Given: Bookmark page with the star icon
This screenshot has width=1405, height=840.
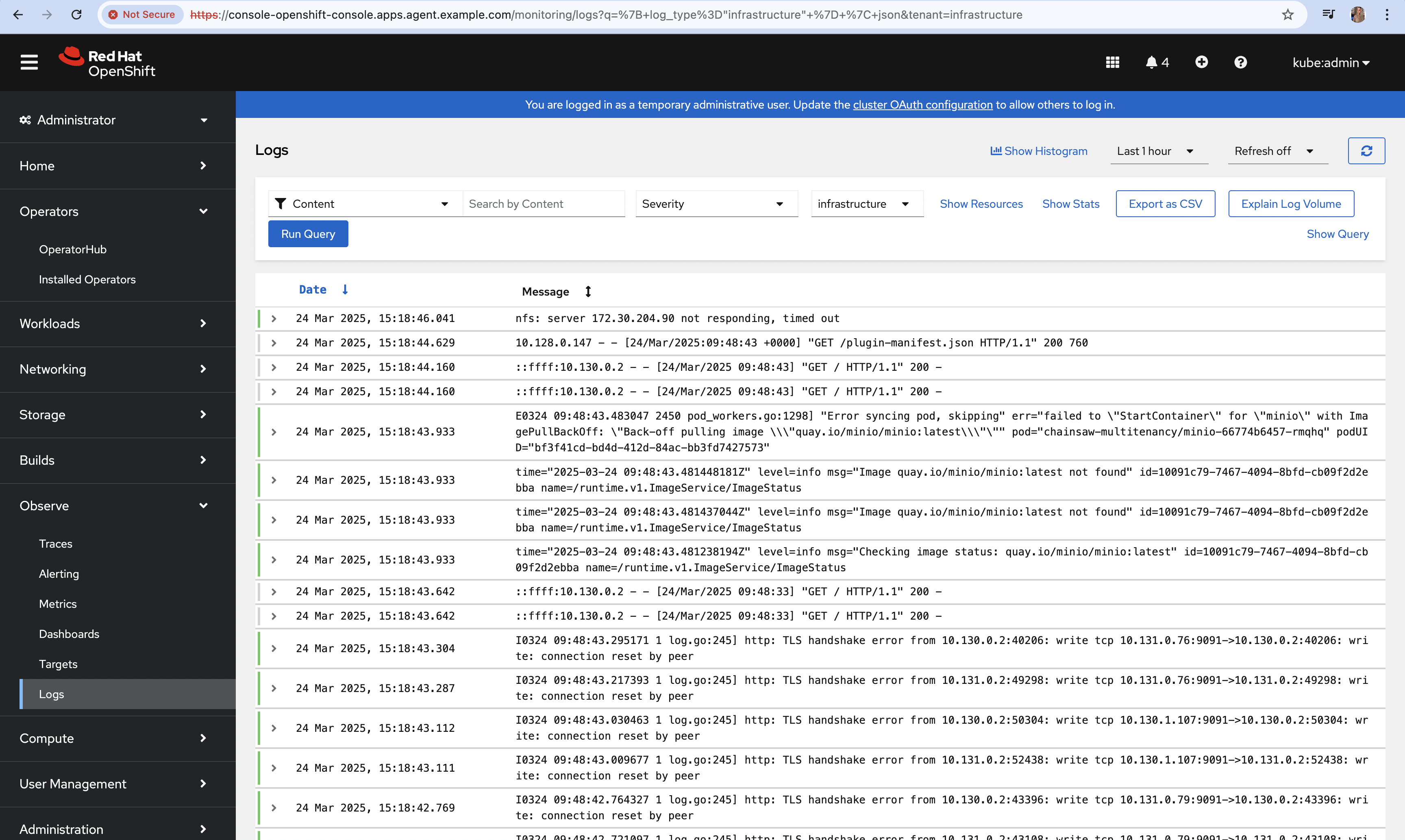Looking at the screenshot, I should click(1288, 15).
